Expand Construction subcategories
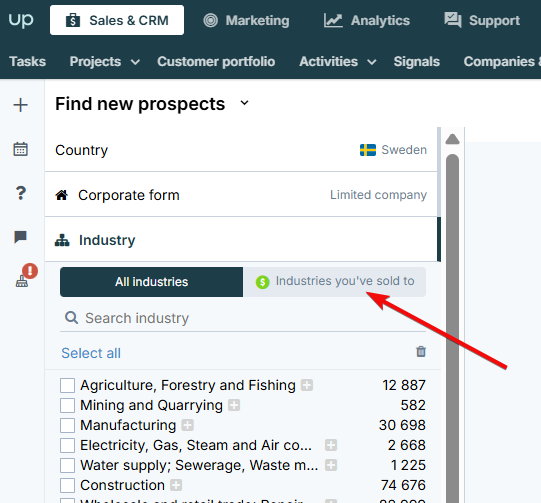This screenshot has height=503, width=541. (x=176, y=485)
